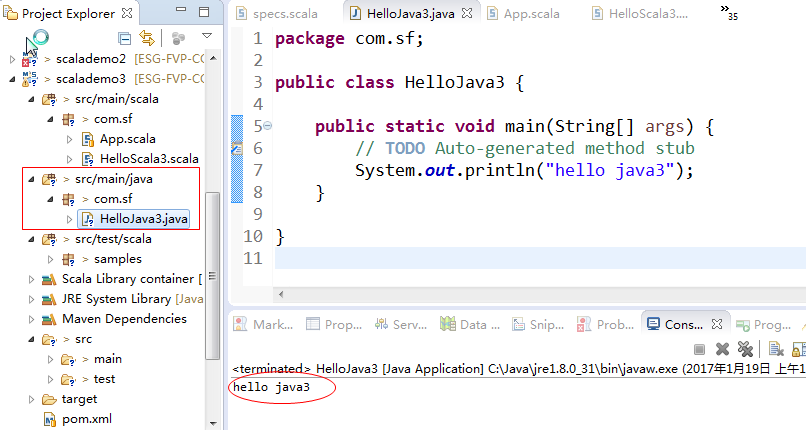Open the Progress view tab
The image size is (806, 430).
[763, 325]
